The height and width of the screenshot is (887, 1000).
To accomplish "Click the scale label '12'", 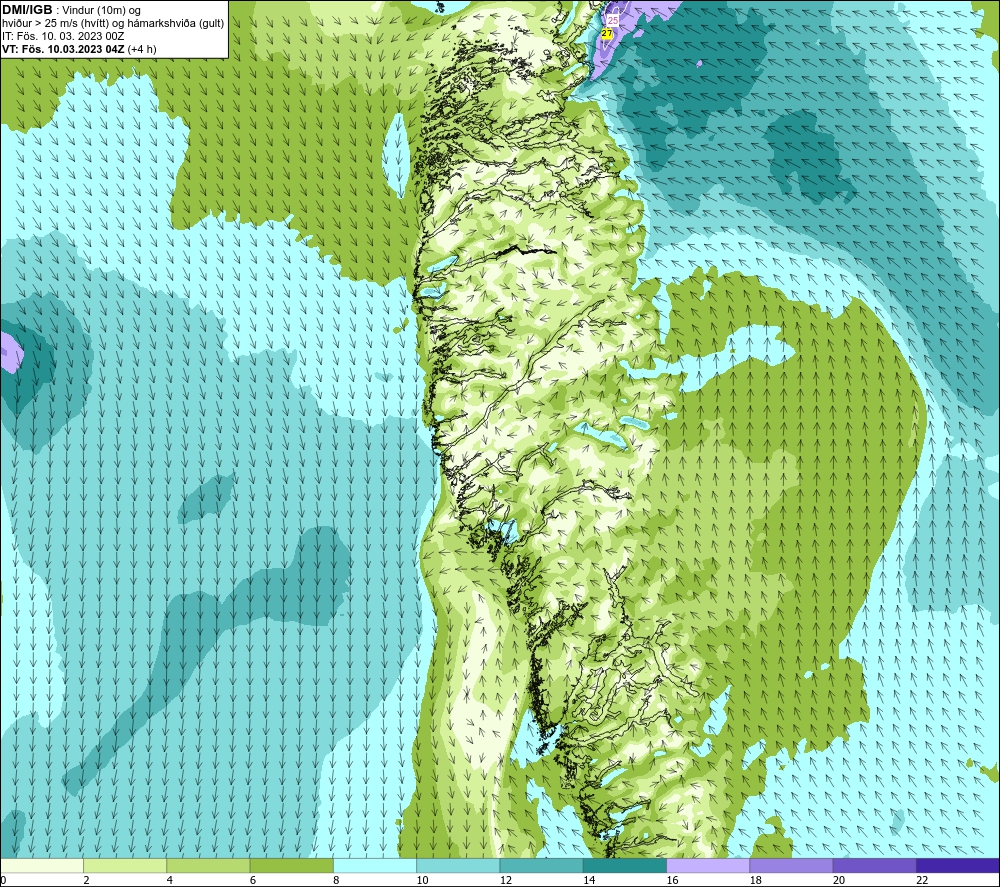I will click(506, 880).
